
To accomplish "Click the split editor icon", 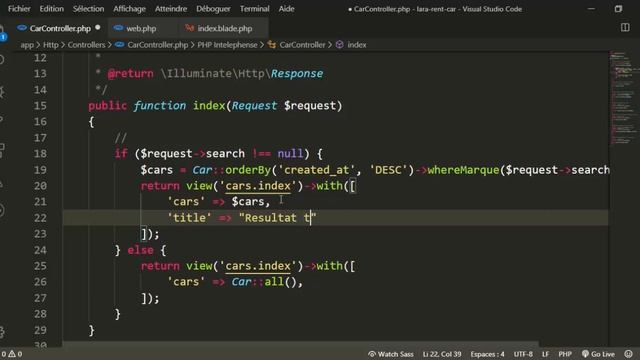I will (x=625, y=27).
